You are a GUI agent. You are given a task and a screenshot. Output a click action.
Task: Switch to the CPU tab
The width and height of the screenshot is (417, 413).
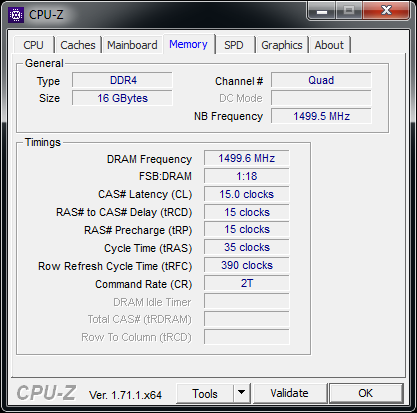tap(34, 45)
